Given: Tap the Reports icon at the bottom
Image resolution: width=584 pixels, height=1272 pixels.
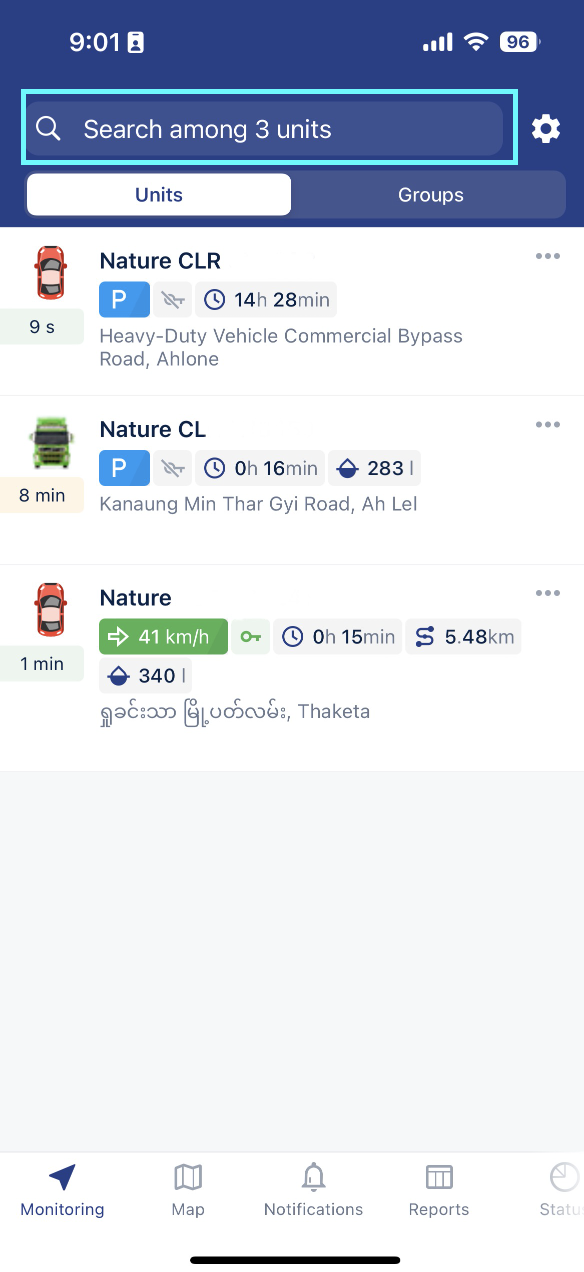Looking at the screenshot, I should 438,1190.
